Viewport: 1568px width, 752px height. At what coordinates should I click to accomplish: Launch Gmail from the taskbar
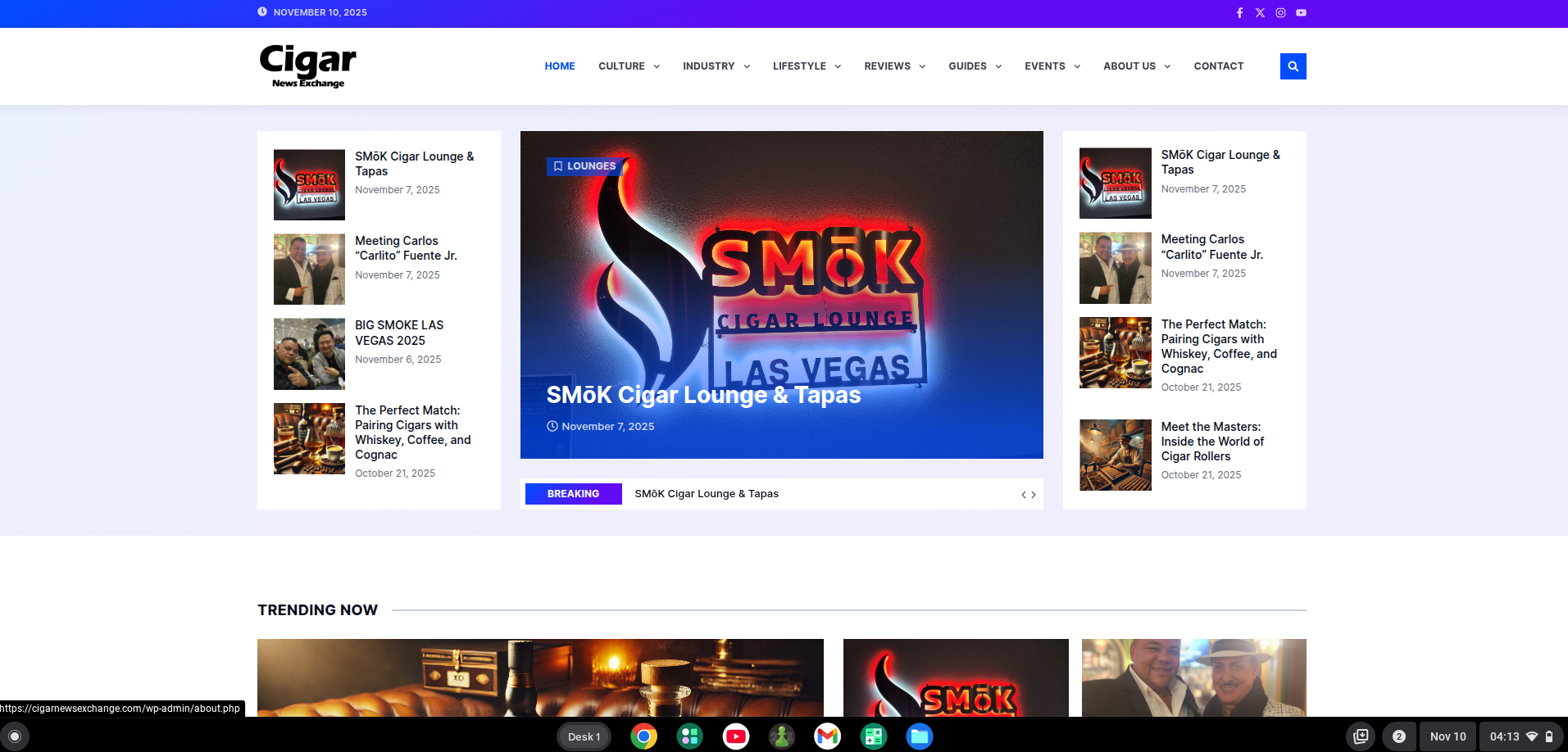click(827, 736)
